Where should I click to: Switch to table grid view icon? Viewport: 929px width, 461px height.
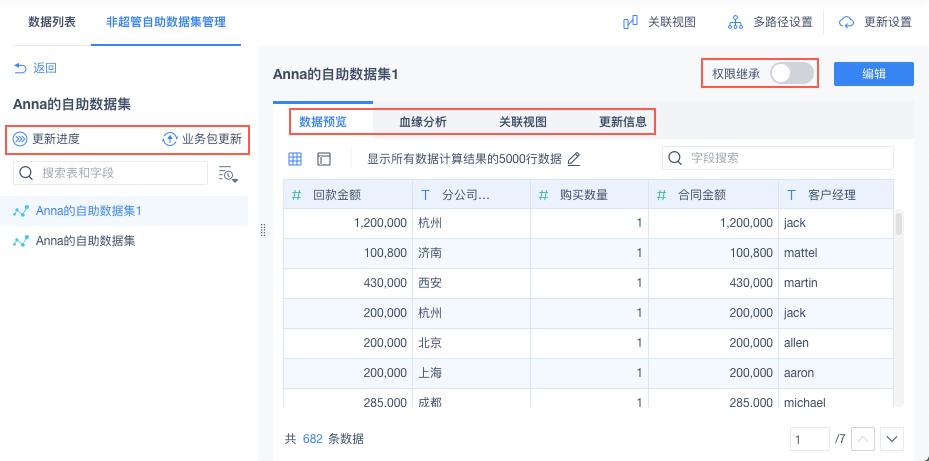pos(296,158)
